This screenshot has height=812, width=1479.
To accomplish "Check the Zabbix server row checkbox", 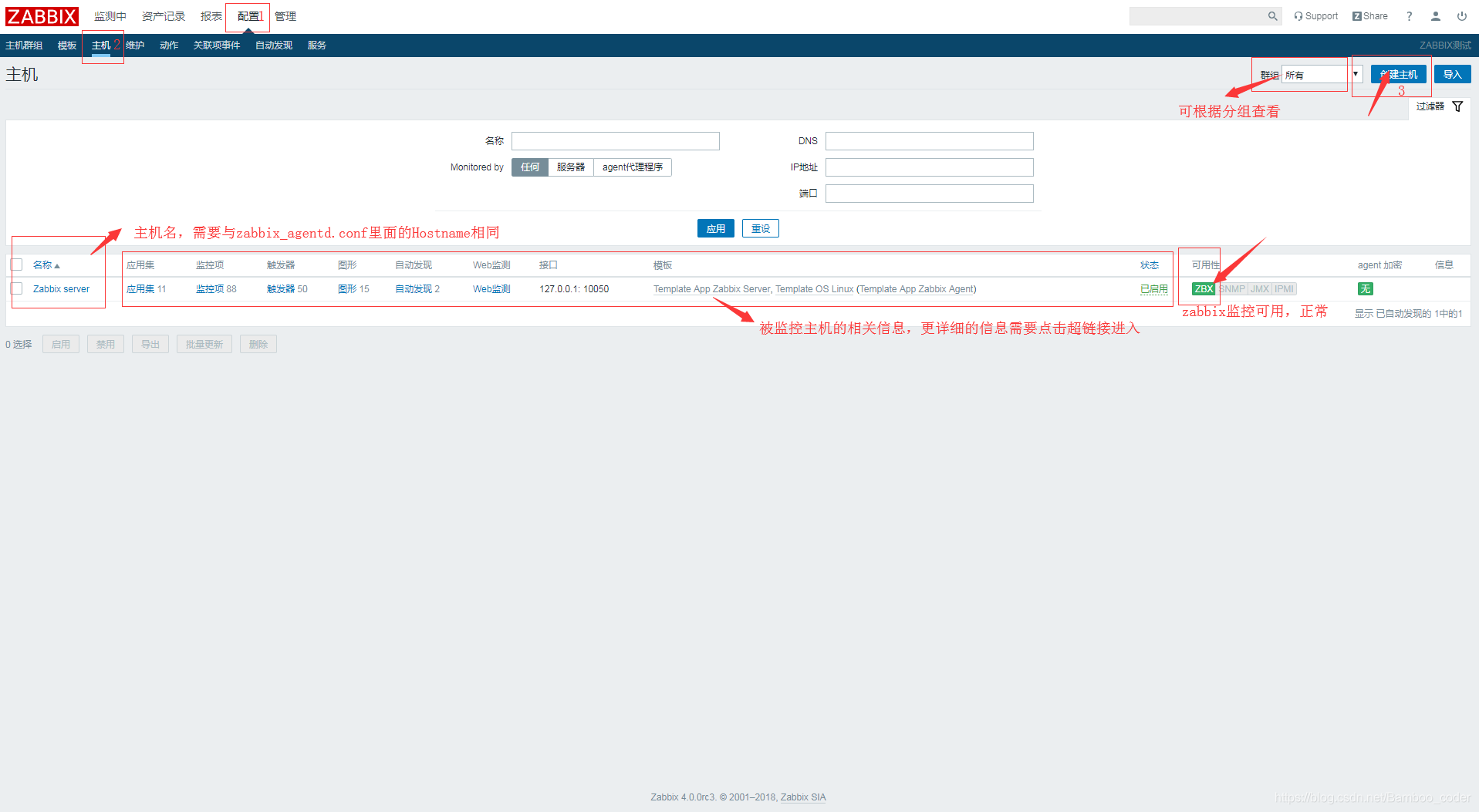I will 17,289.
